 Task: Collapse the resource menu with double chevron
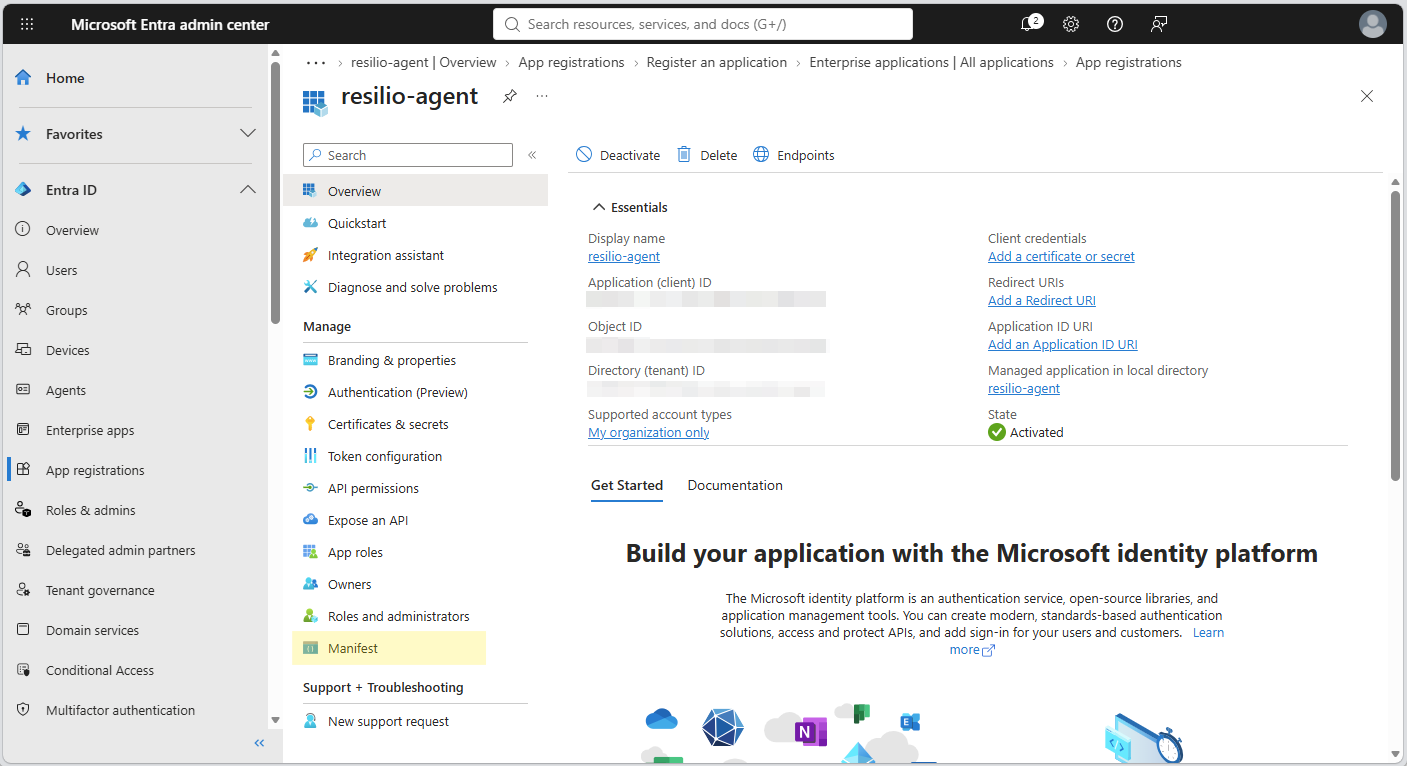[x=532, y=155]
